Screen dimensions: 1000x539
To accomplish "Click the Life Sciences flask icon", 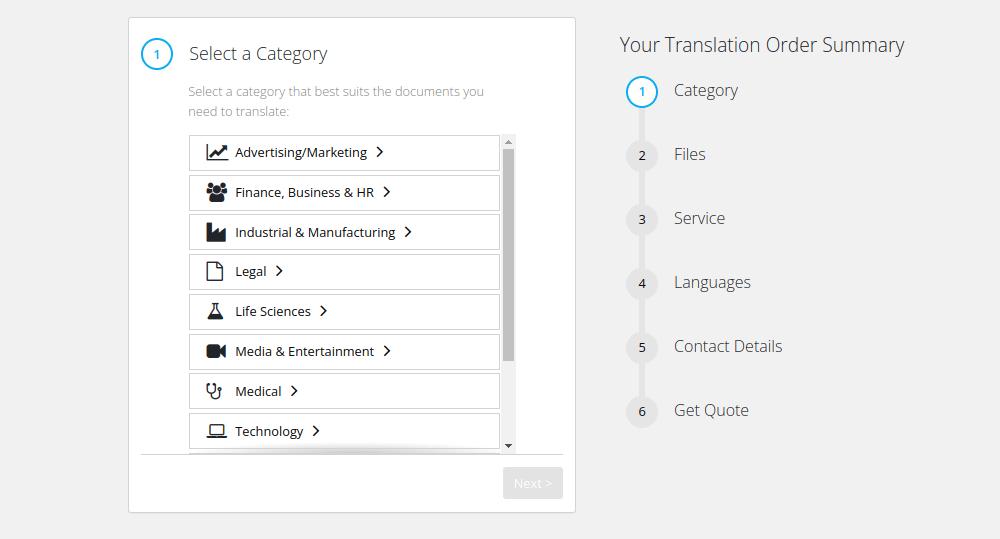I will (x=216, y=311).
